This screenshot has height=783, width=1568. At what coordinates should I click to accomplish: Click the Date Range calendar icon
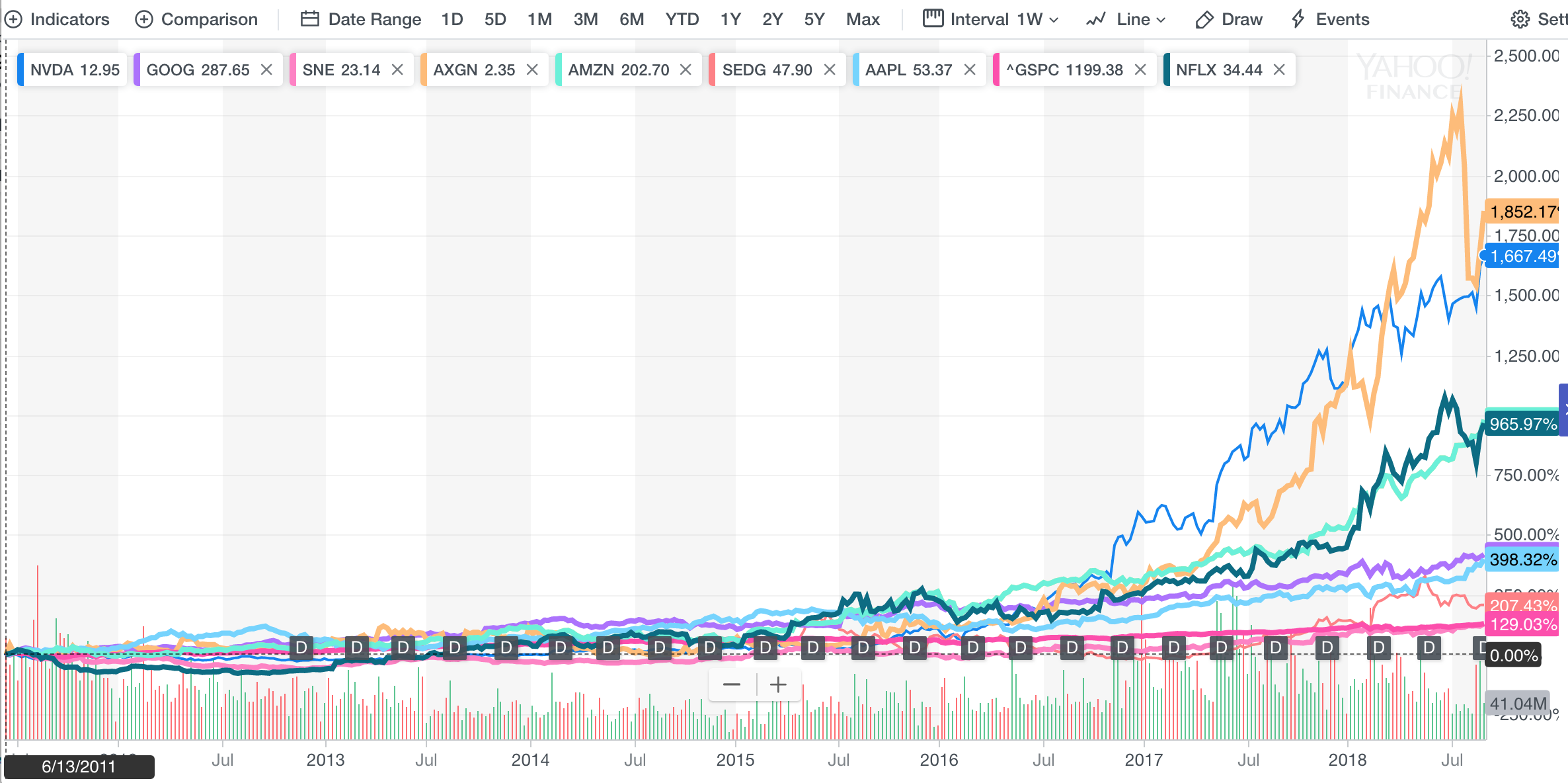coord(309,19)
